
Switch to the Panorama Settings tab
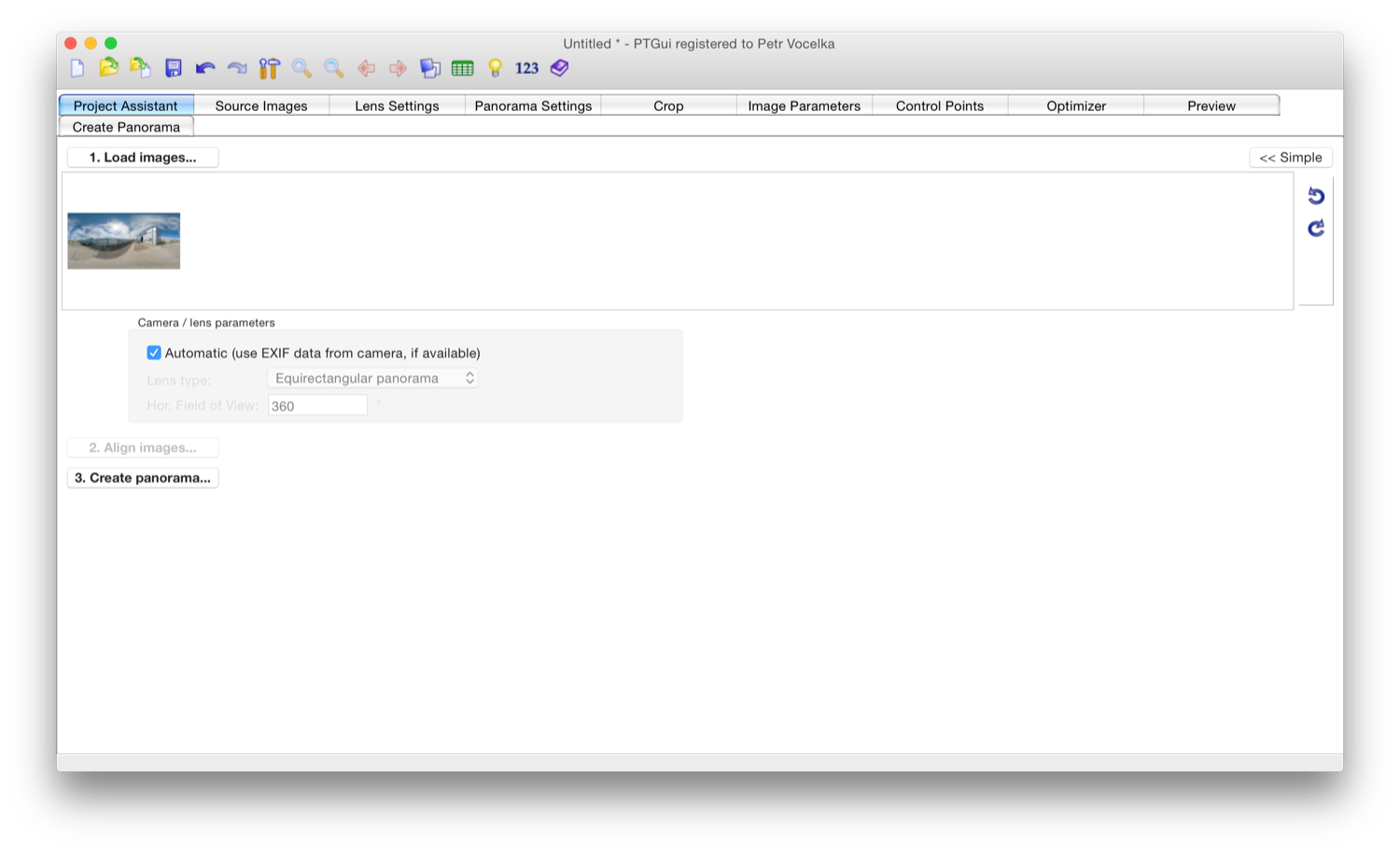pyautogui.click(x=533, y=105)
